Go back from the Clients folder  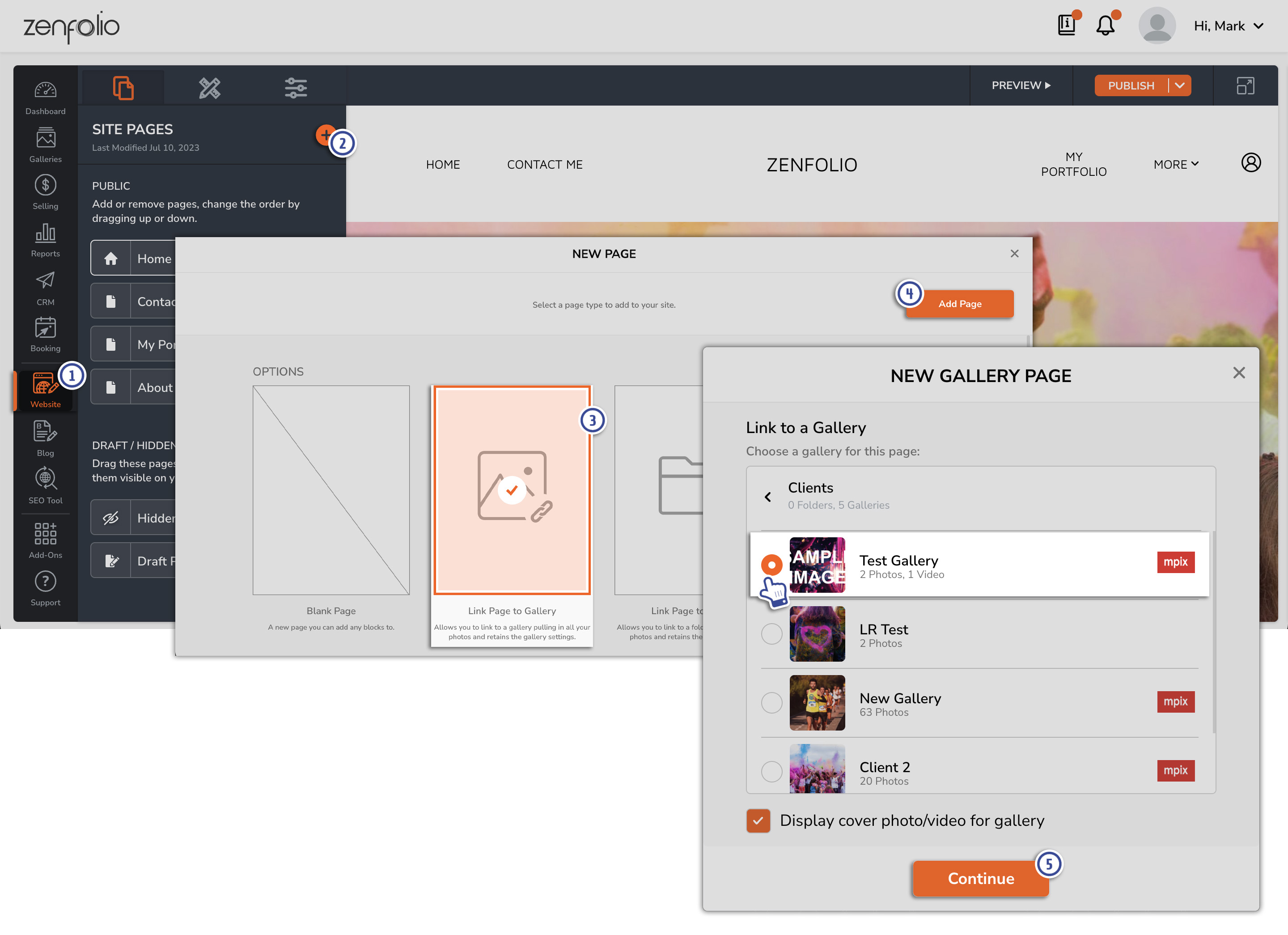[767, 497]
